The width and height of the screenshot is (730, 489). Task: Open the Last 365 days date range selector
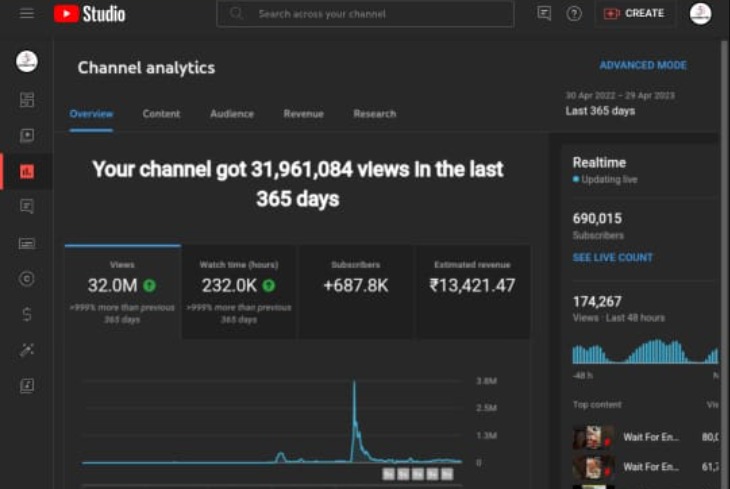[x=620, y=104]
